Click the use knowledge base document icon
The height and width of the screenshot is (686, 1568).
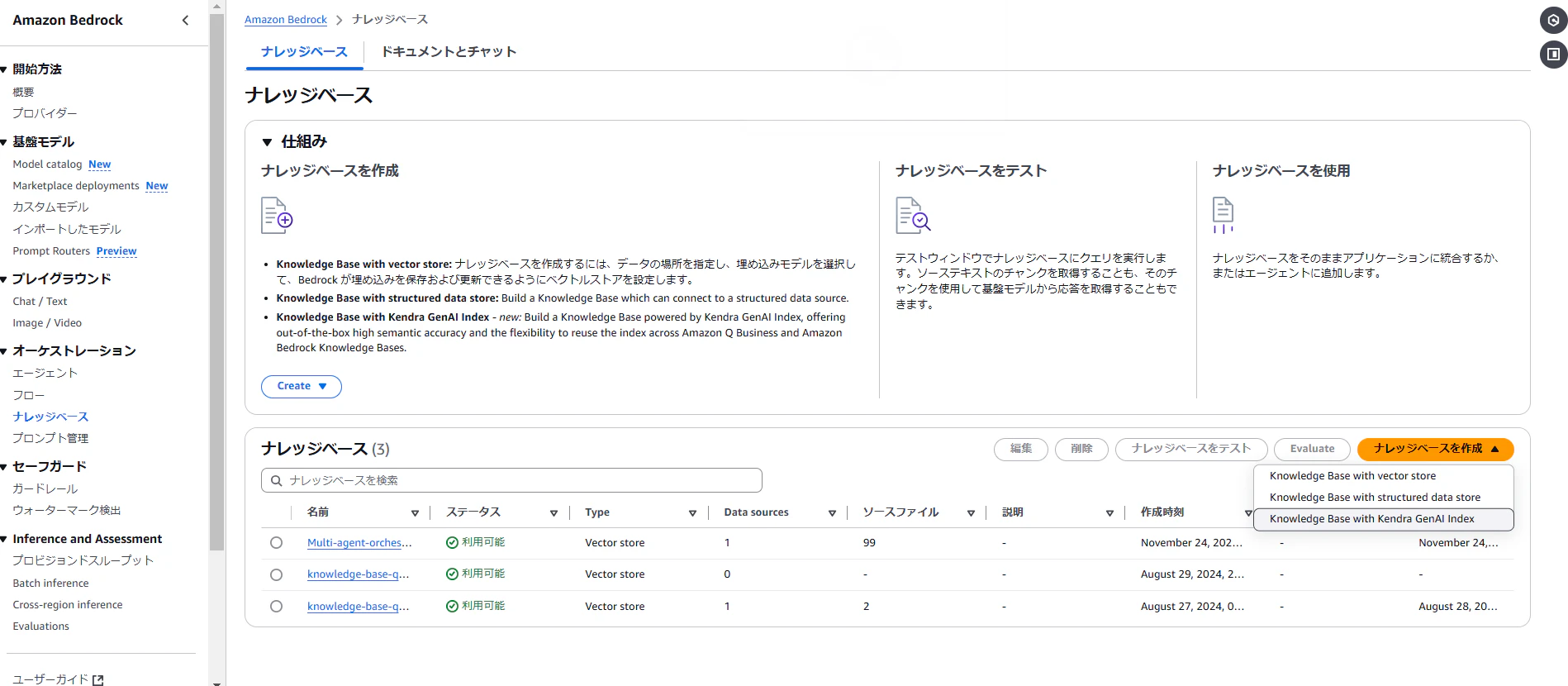(x=1223, y=216)
